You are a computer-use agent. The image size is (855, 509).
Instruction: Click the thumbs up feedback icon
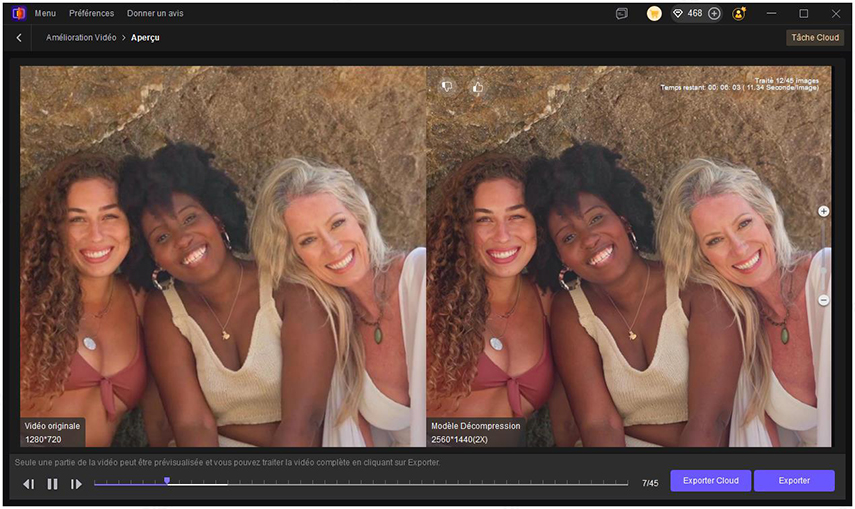pos(477,87)
